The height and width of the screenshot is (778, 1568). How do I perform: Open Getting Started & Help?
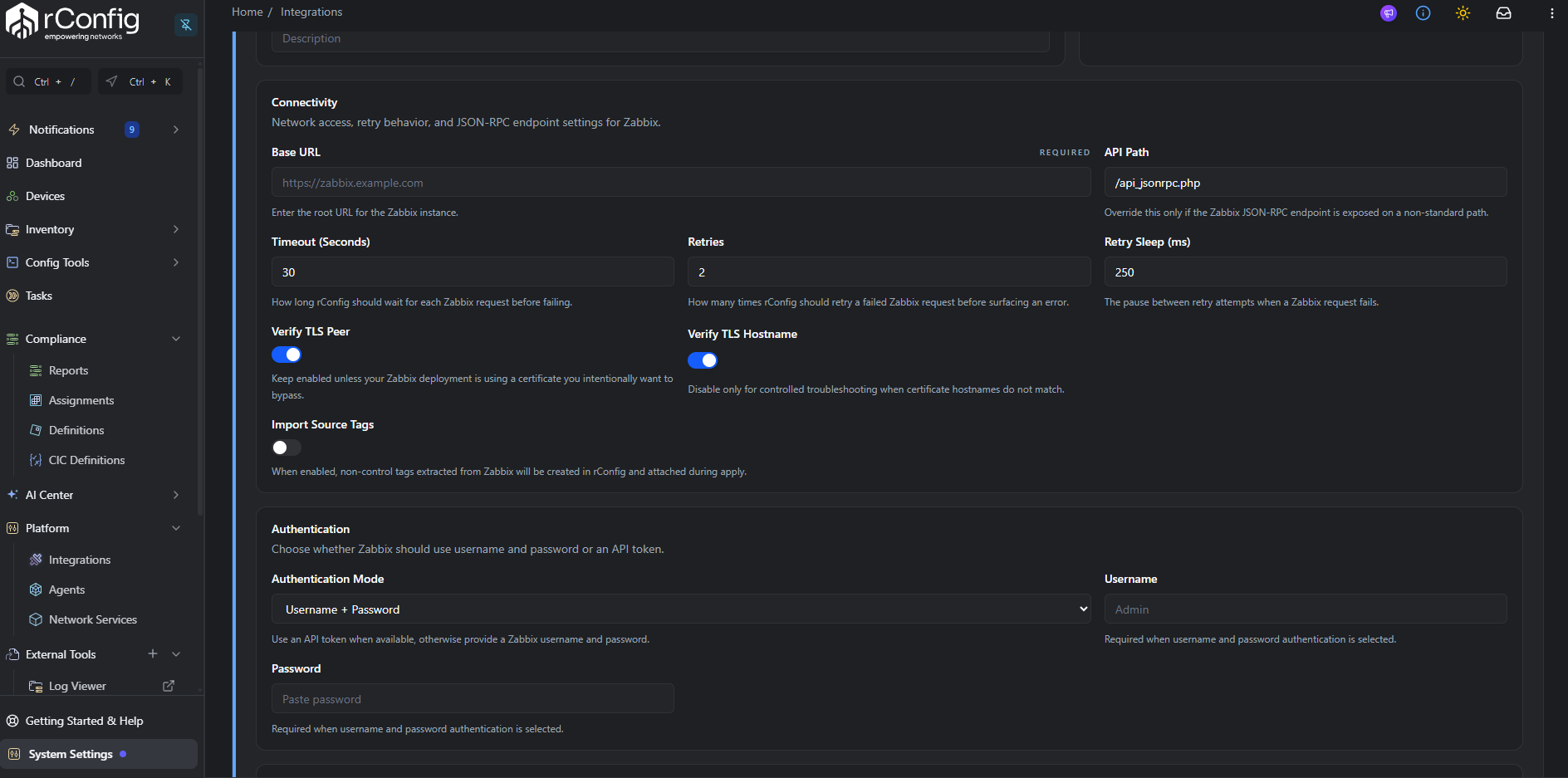[x=84, y=721]
